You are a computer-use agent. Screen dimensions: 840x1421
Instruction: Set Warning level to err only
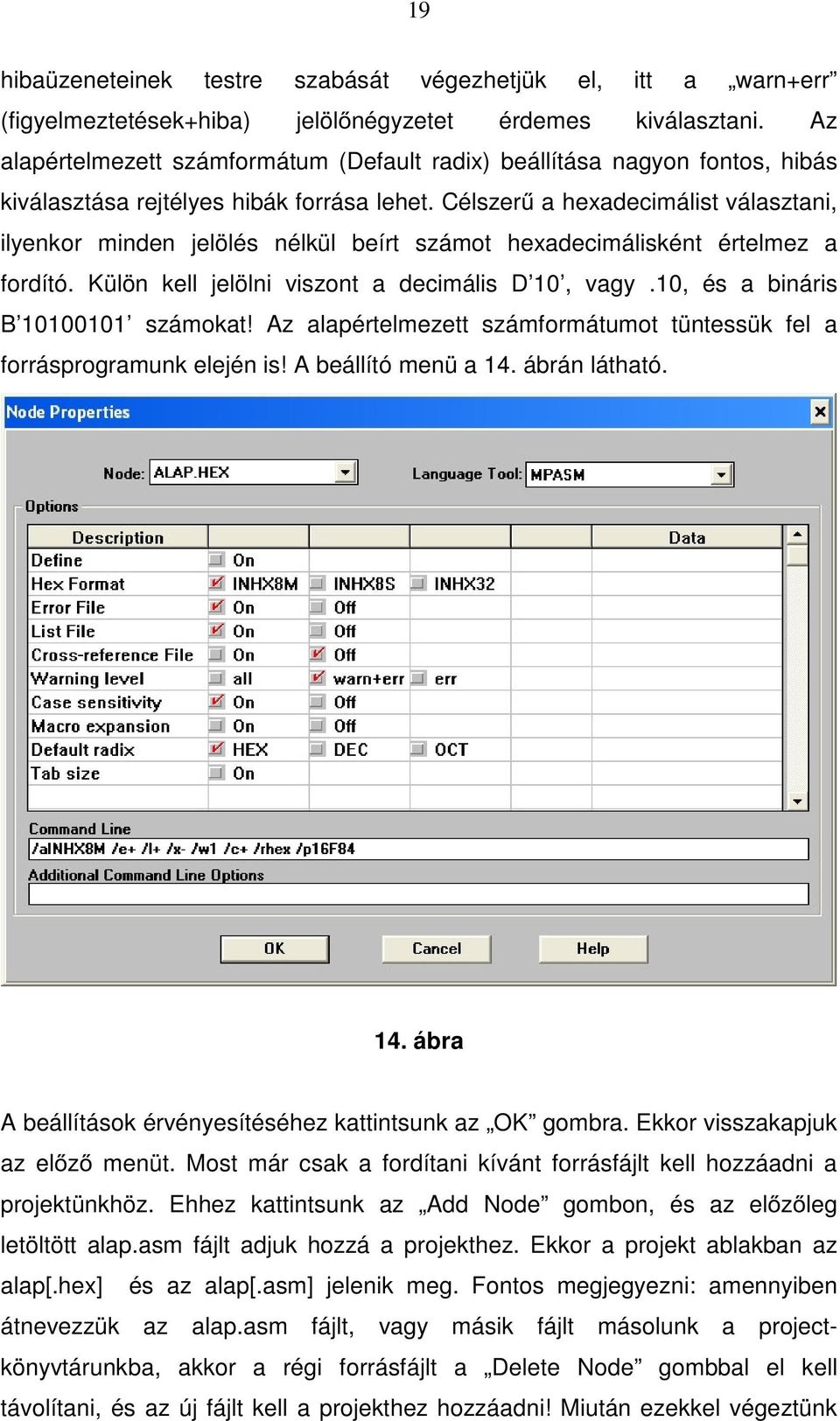coord(418,678)
